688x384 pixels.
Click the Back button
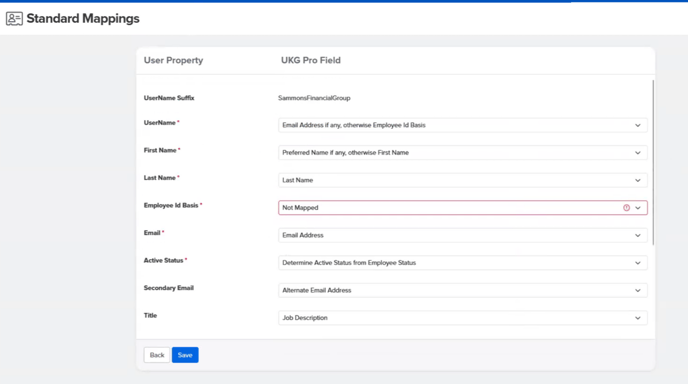(157, 355)
